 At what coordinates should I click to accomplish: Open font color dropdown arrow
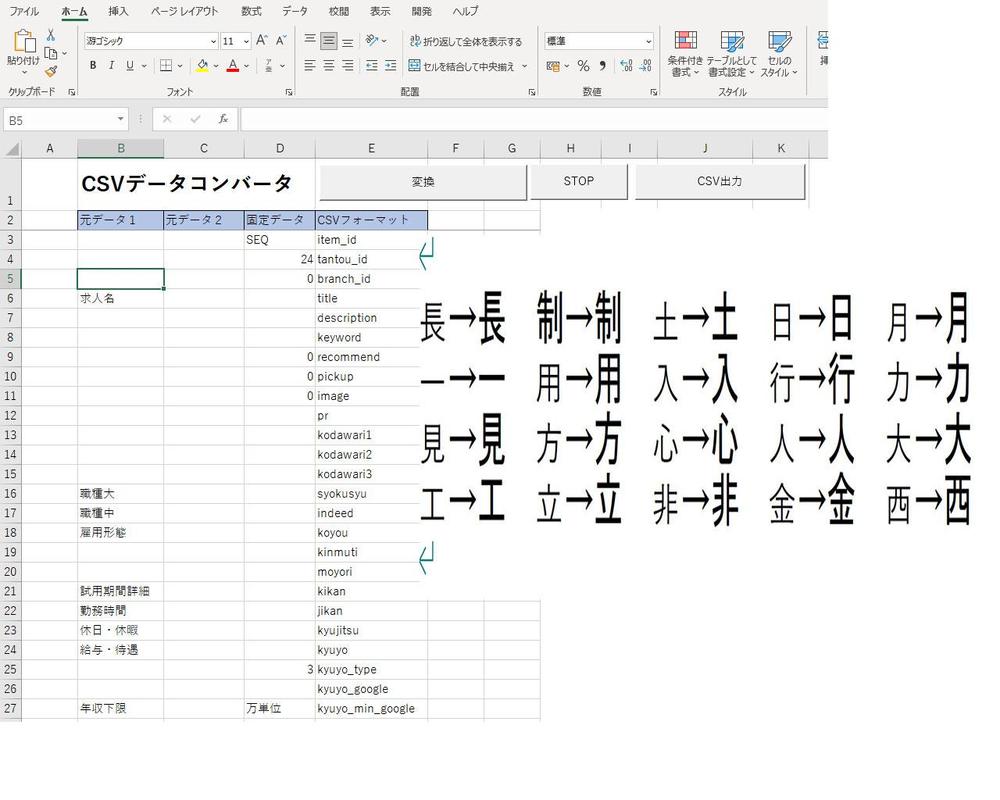tap(247, 66)
